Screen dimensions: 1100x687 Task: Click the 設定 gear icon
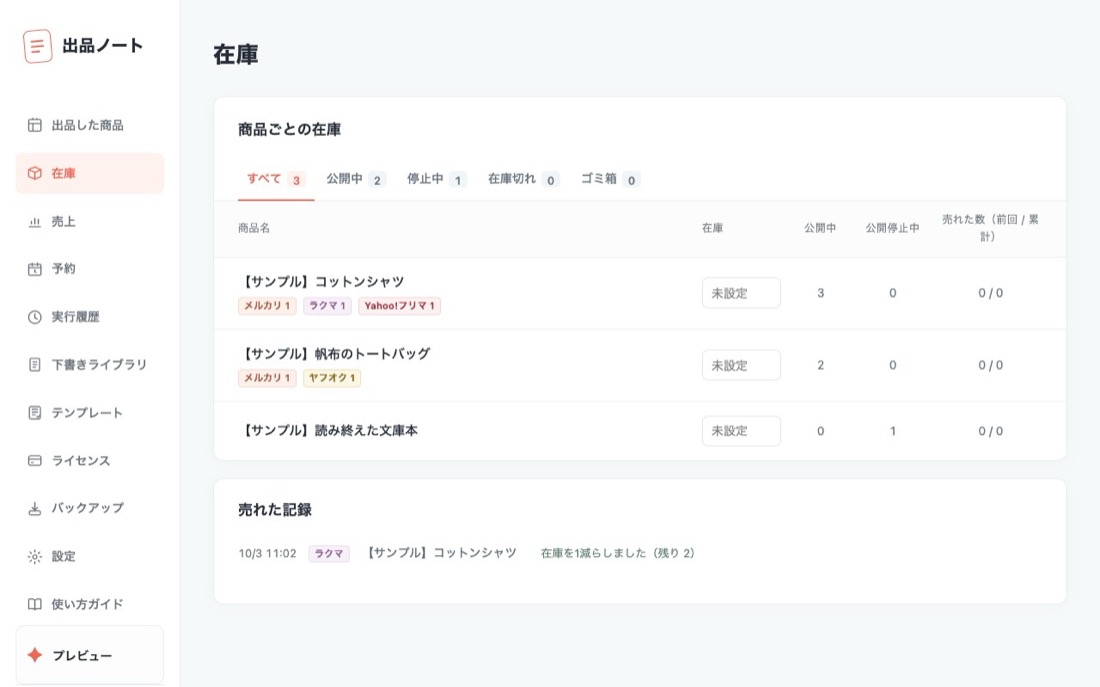[x=34, y=556]
